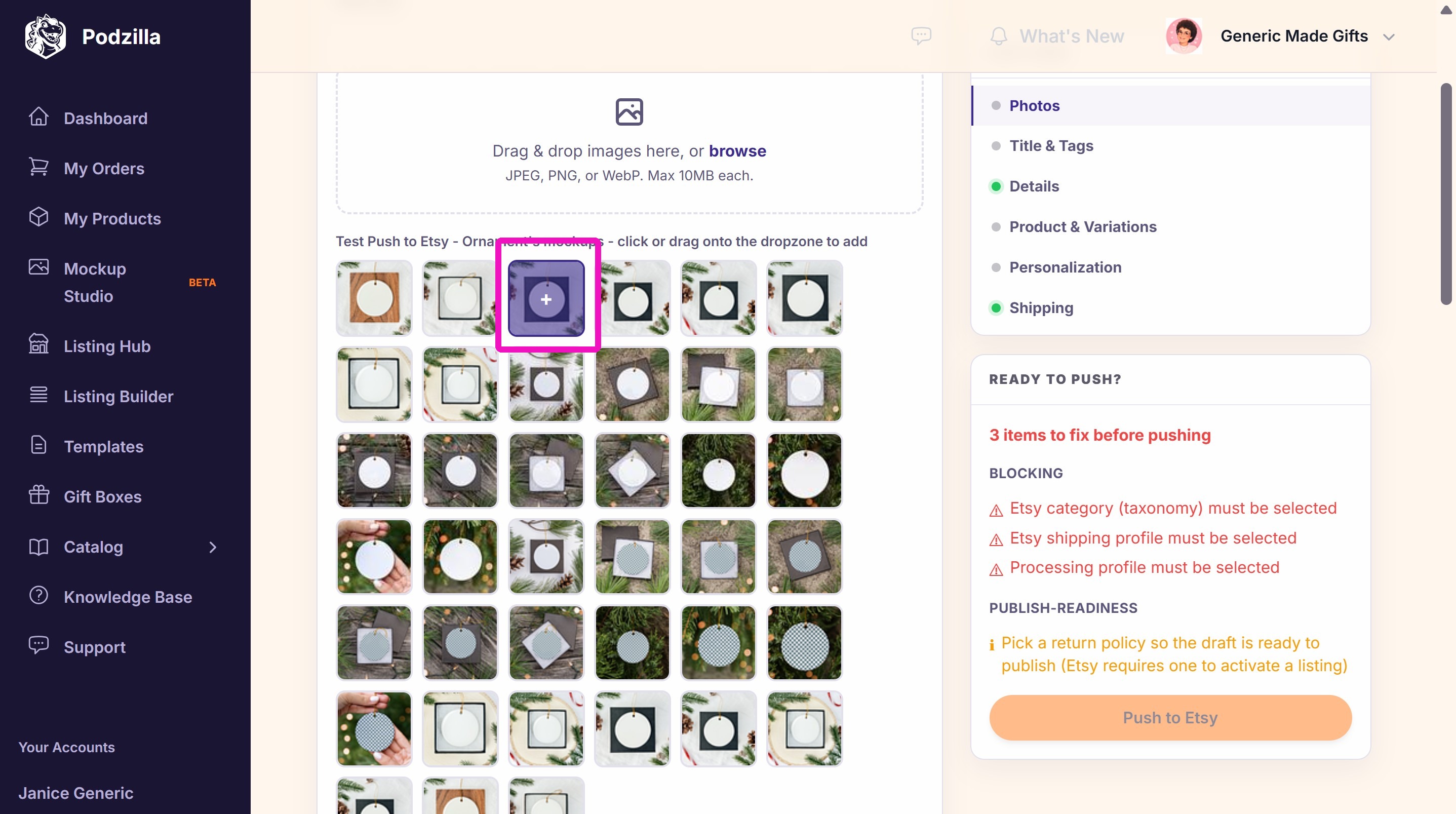Click the Push to Etsy button
Image resolution: width=1456 pixels, height=814 pixels.
(x=1170, y=718)
